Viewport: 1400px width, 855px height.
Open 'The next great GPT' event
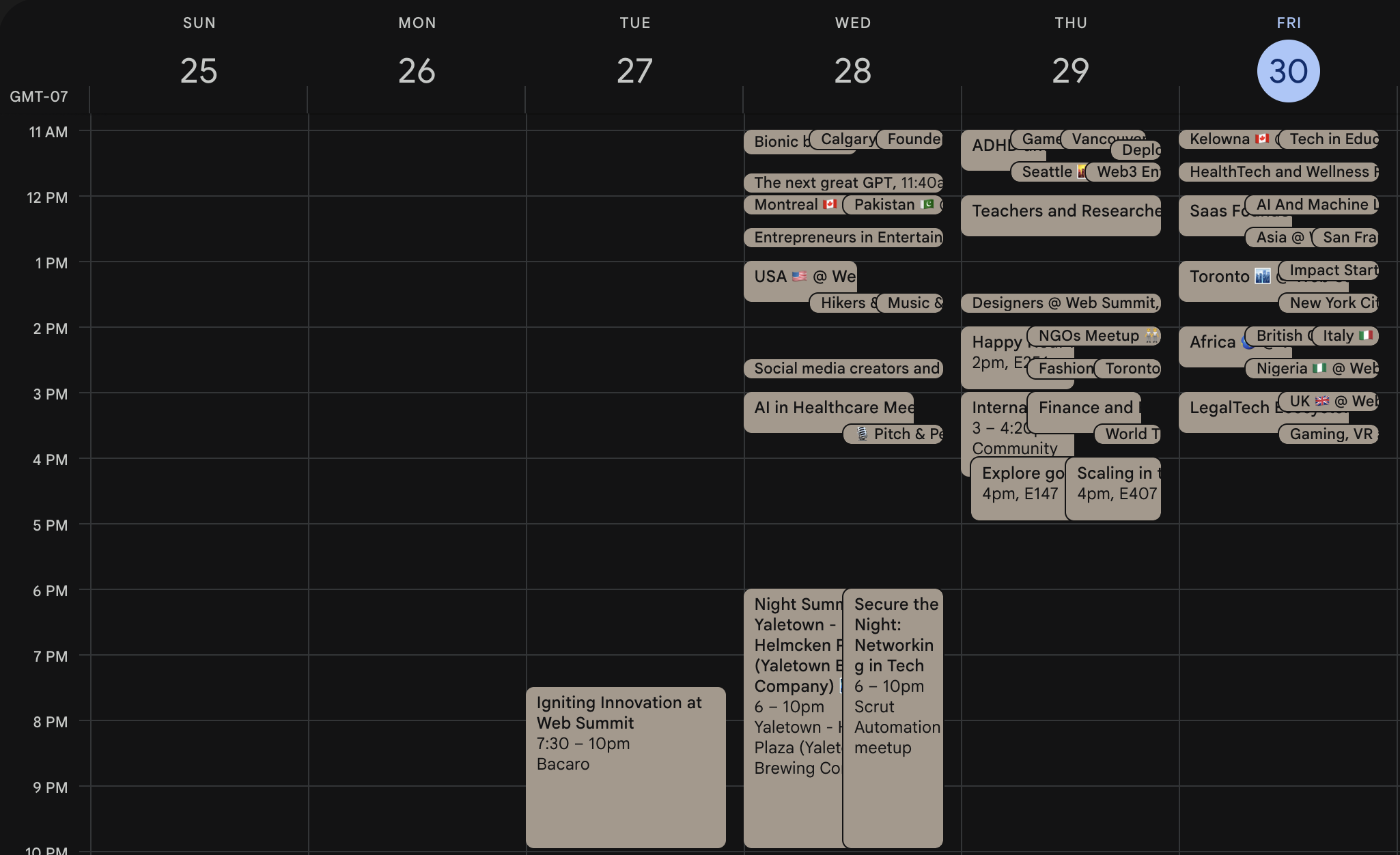843,182
